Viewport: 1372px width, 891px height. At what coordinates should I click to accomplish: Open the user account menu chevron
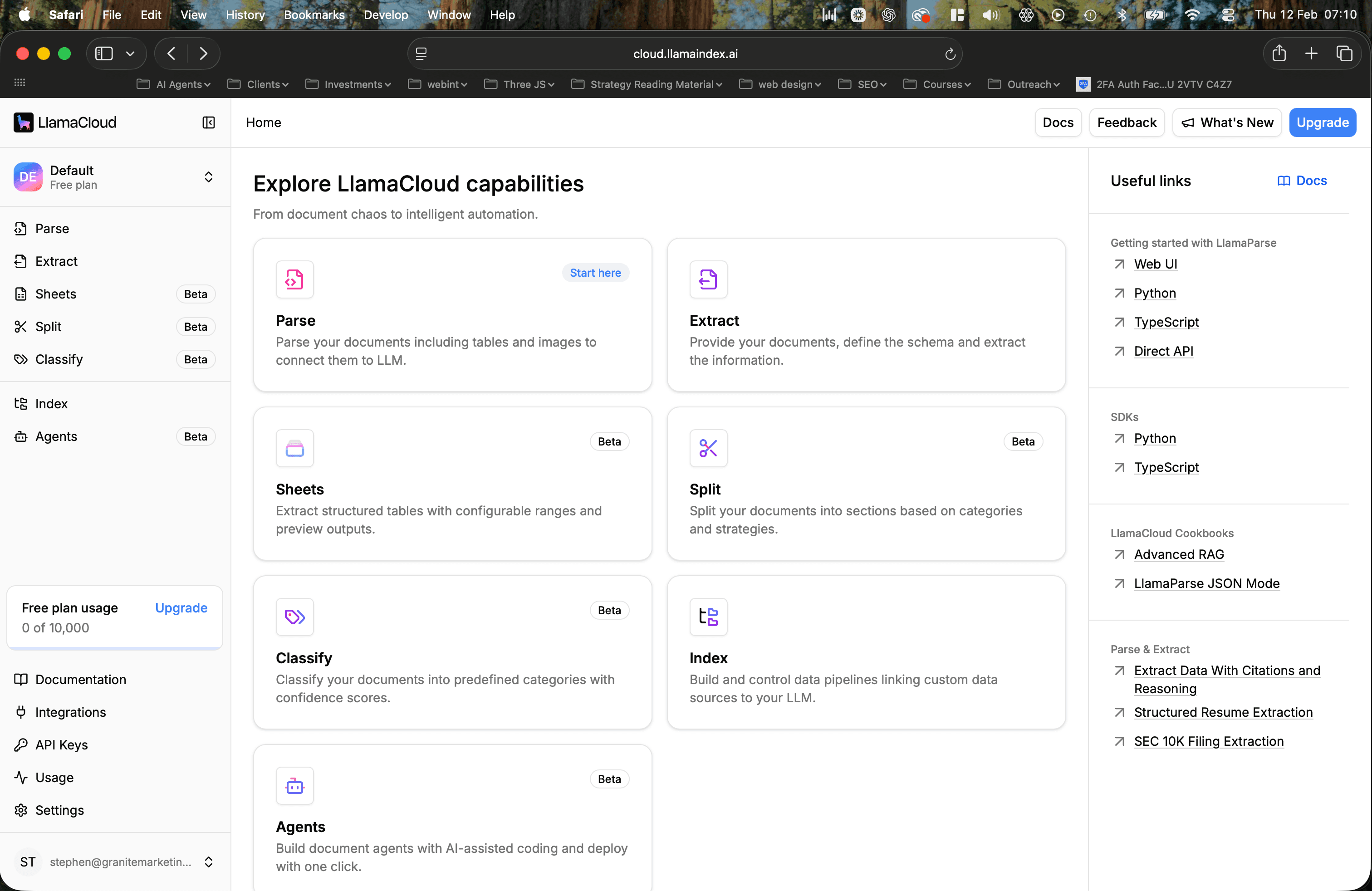click(x=209, y=862)
